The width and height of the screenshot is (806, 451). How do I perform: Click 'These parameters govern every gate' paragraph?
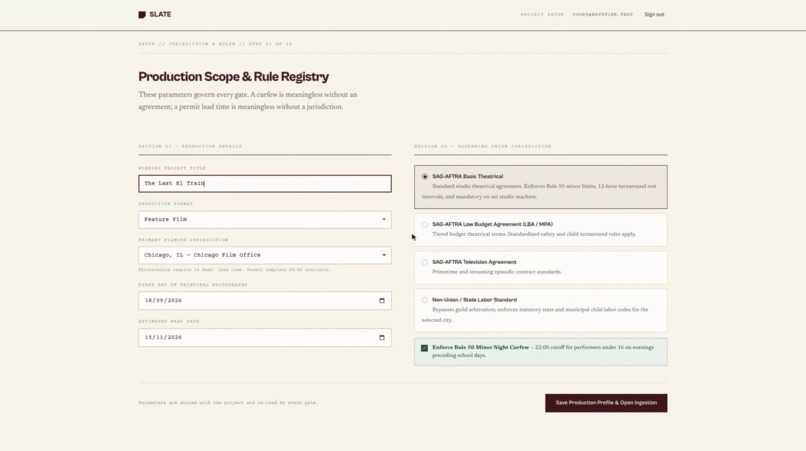(x=248, y=101)
